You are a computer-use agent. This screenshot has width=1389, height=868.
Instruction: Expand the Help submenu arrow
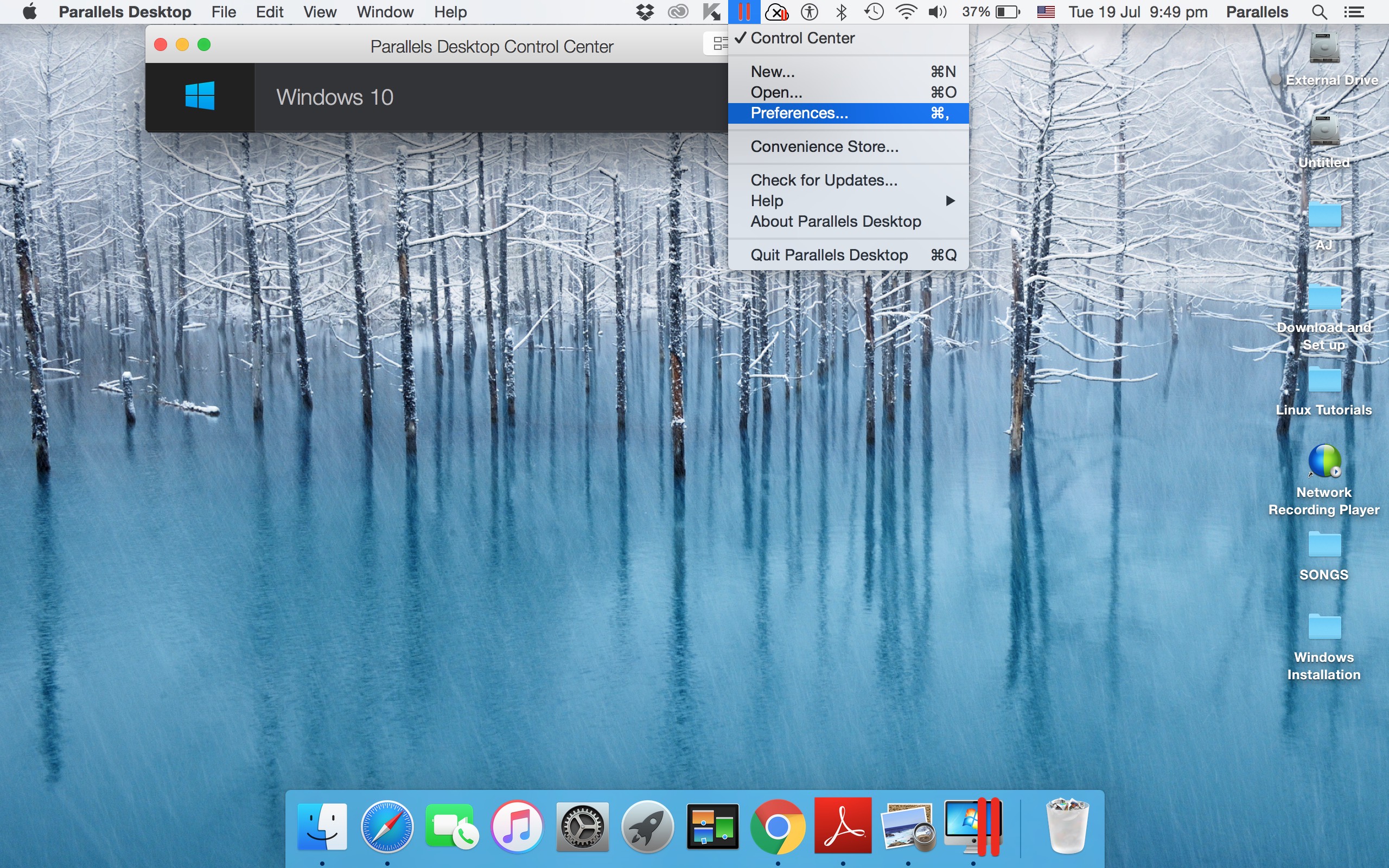[949, 201]
